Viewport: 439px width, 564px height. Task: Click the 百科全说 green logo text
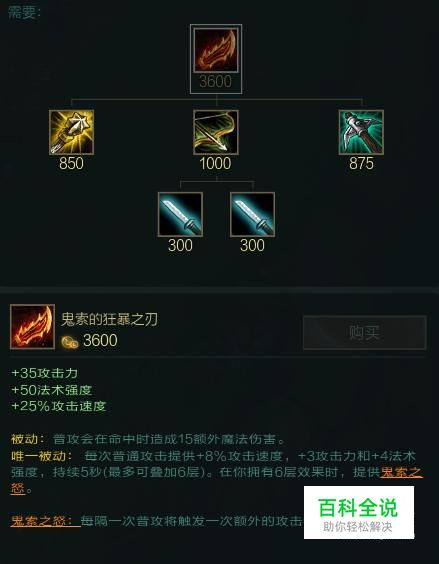358,508
